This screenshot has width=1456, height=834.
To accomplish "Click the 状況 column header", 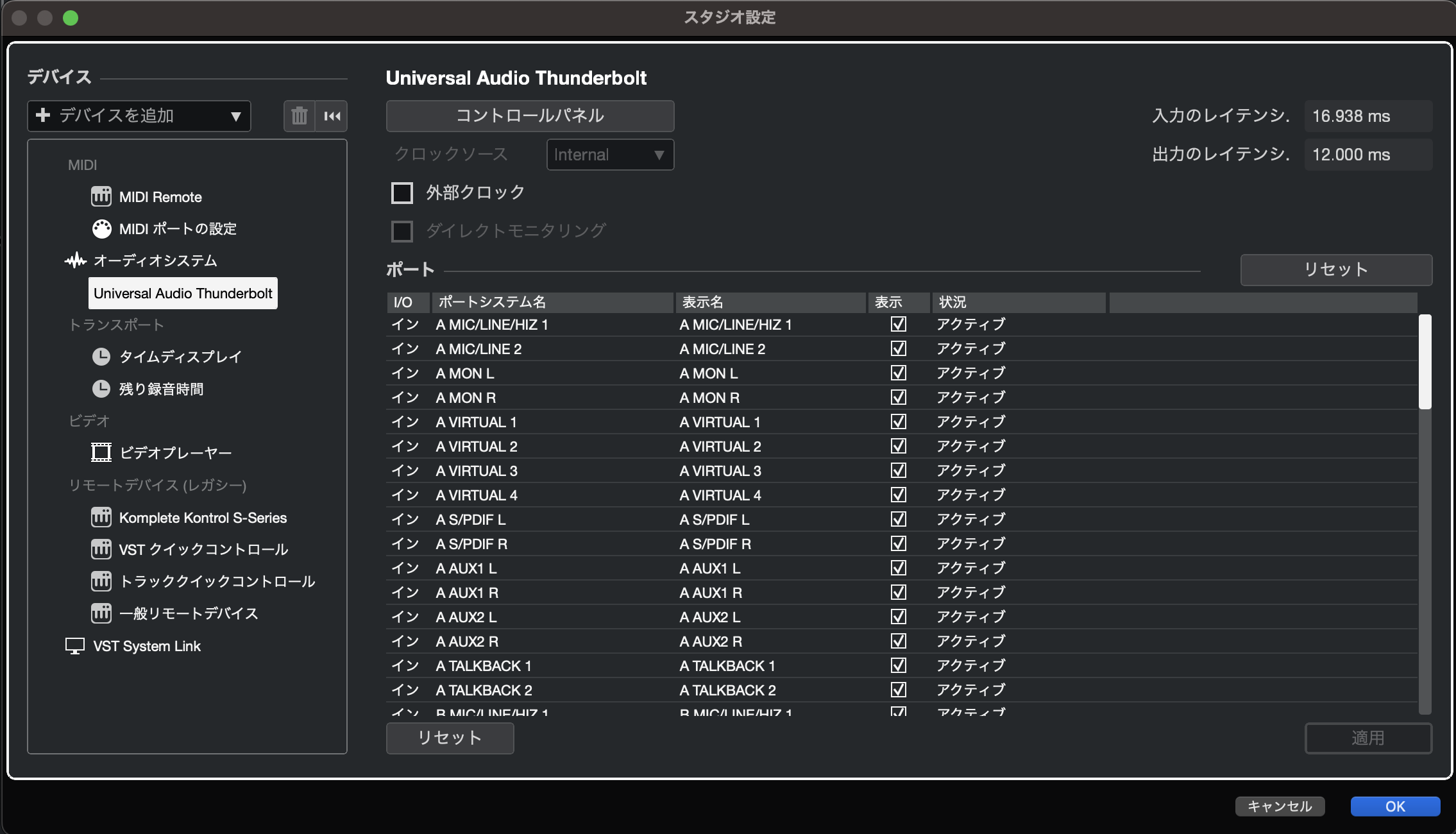I will point(1019,302).
